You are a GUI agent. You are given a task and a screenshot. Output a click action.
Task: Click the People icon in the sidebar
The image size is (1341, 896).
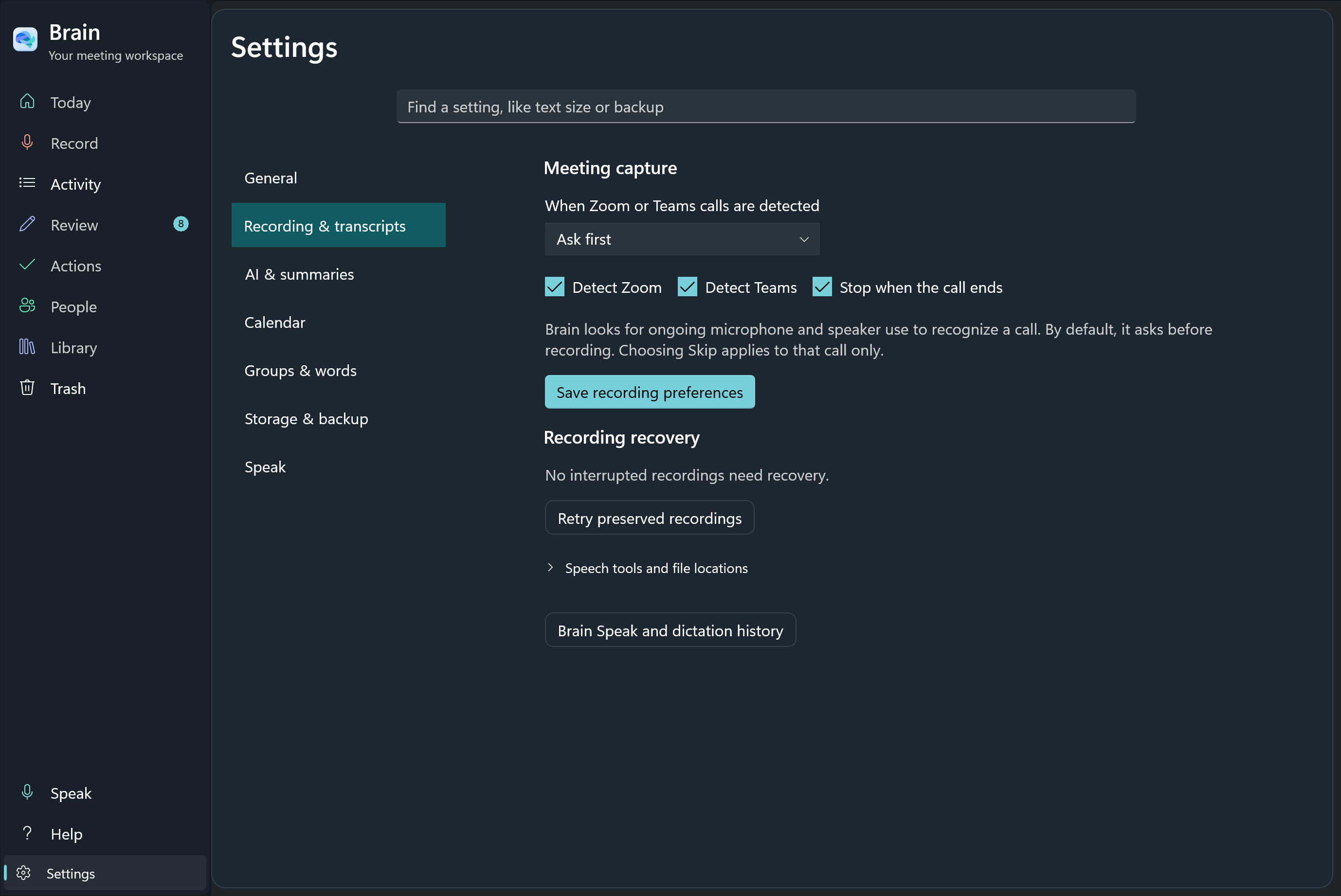27,305
